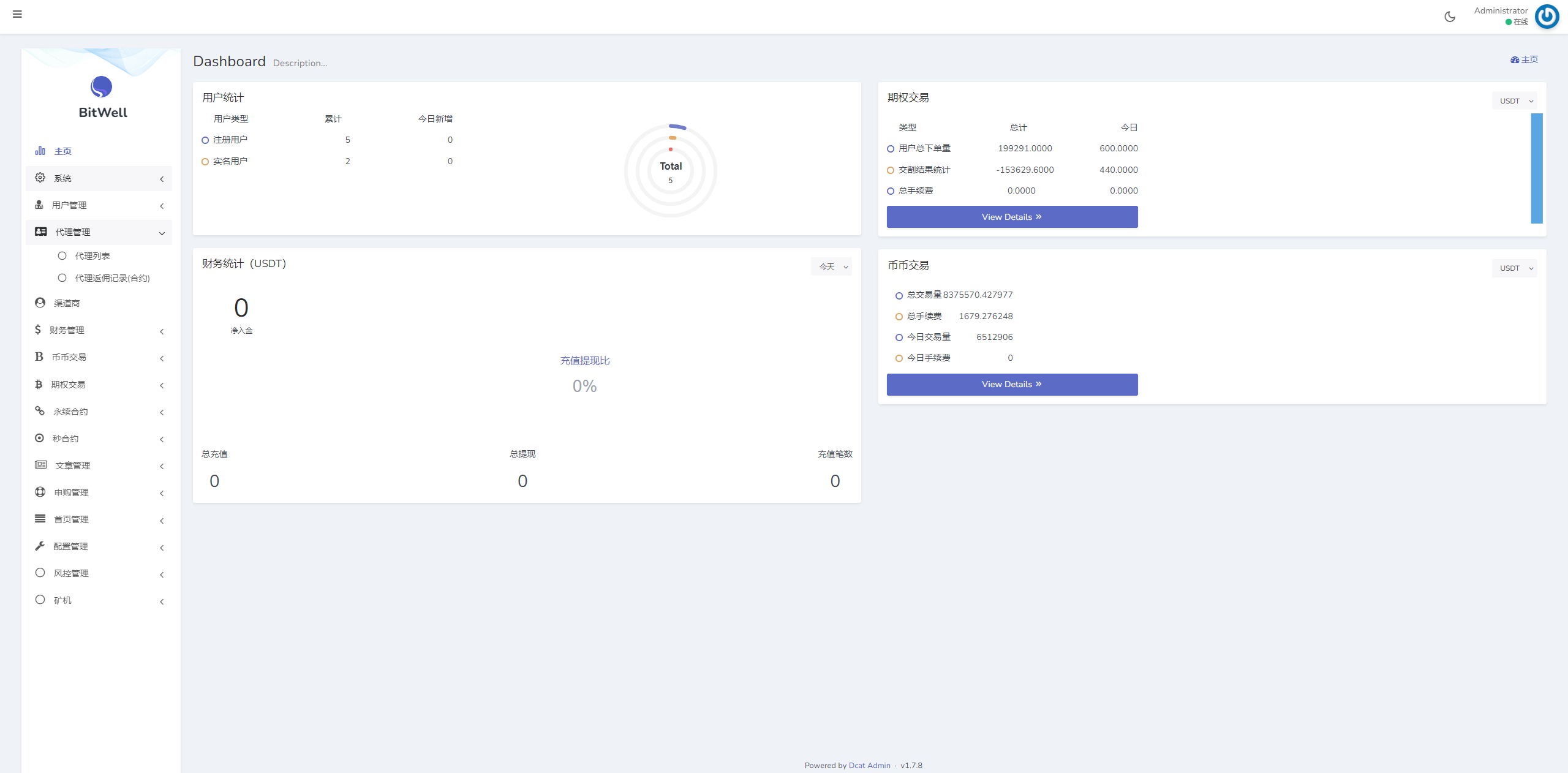The image size is (1568, 773).
Task: Open the 今天 period dropdown
Action: (x=831, y=266)
